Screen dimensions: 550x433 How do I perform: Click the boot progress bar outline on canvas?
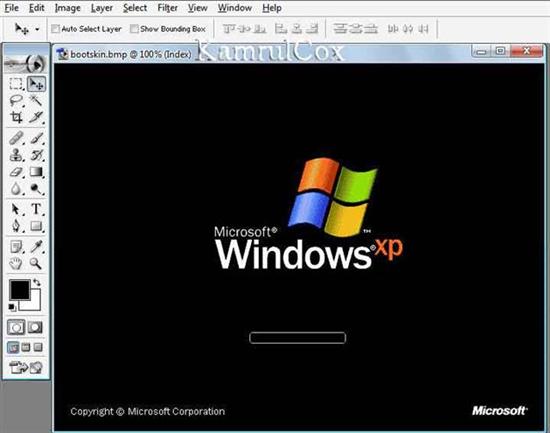point(297,338)
